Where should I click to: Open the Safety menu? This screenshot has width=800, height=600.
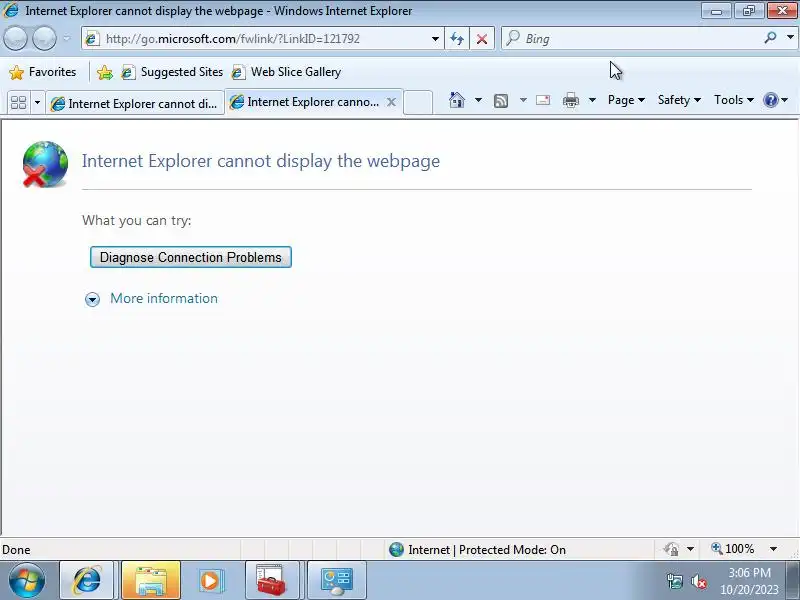679,100
